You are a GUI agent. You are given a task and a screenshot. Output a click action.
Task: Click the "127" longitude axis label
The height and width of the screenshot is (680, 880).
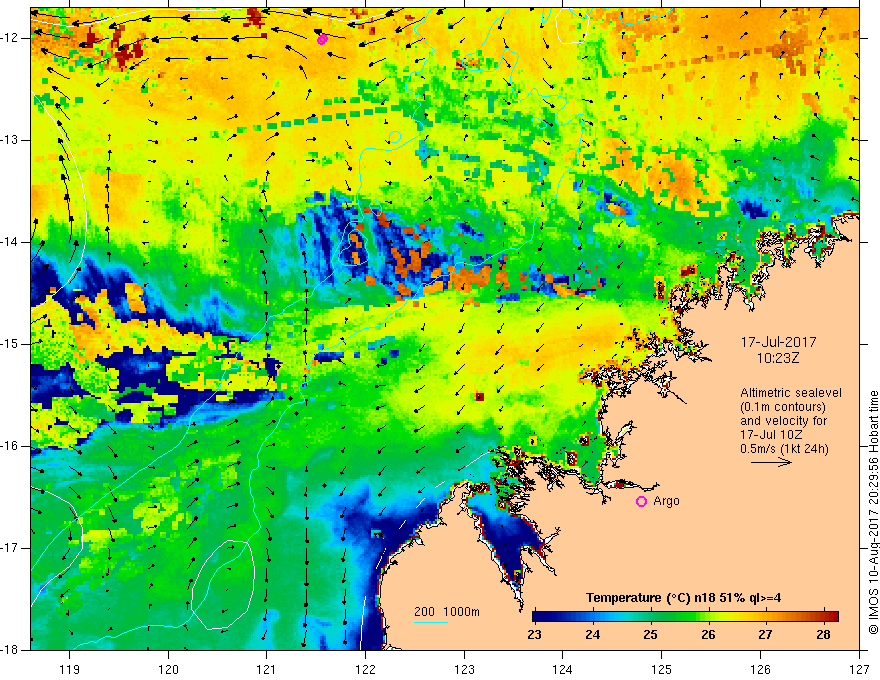[859, 669]
